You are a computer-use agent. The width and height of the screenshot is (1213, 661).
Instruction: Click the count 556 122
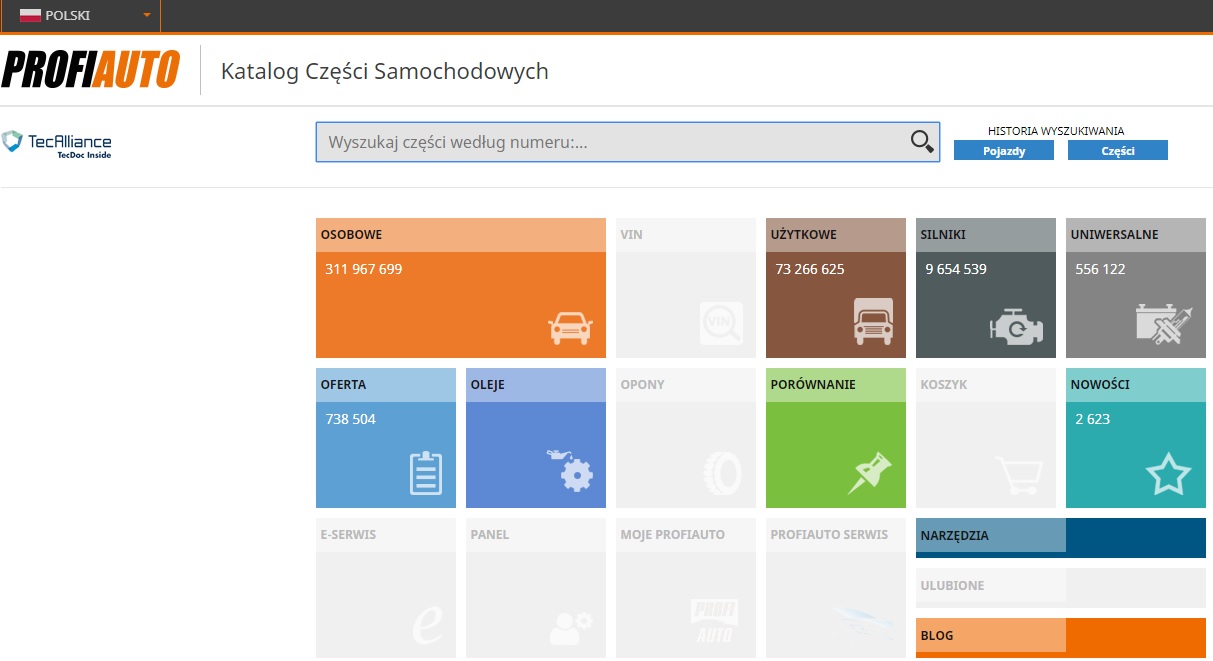coord(1100,269)
